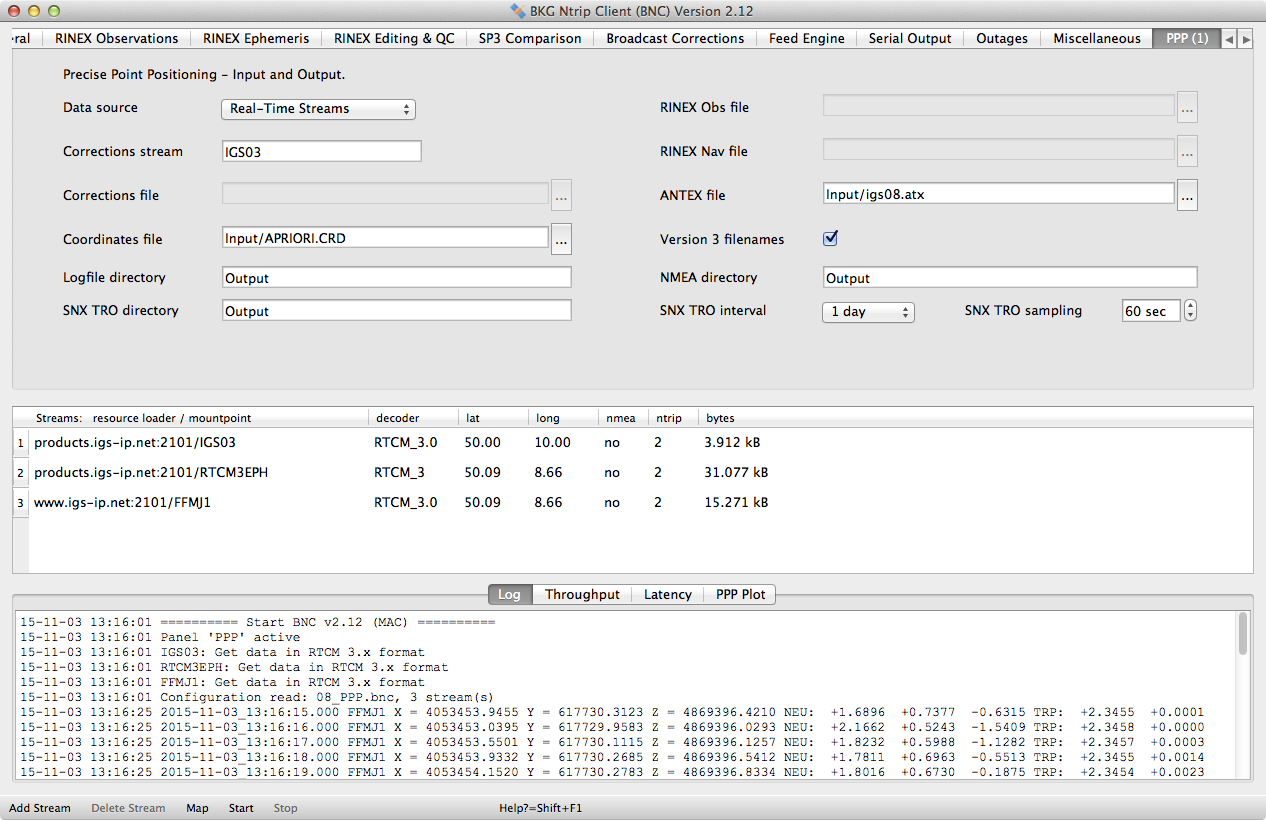1266x820 pixels.
Task: Click the Corrections stream input field
Action: [321, 151]
